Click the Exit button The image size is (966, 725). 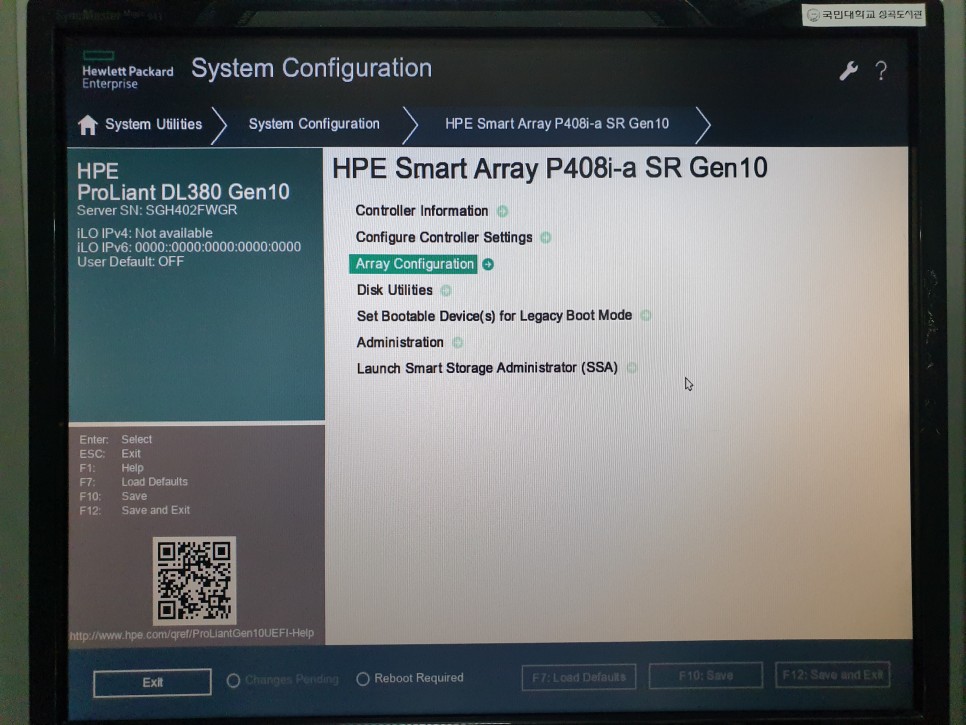click(152, 682)
